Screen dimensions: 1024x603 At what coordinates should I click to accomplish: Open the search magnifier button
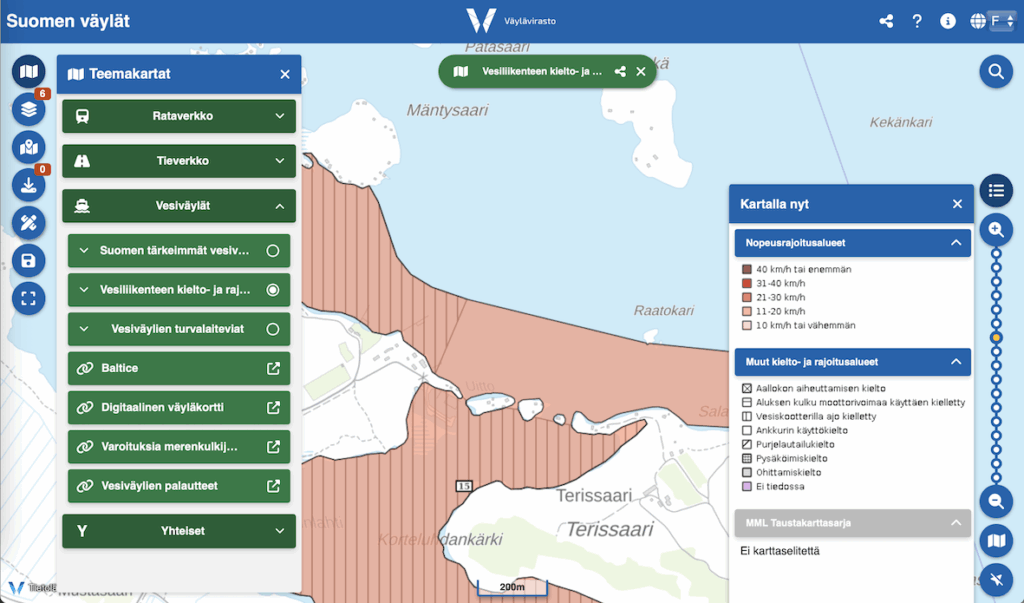click(x=995, y=71)
